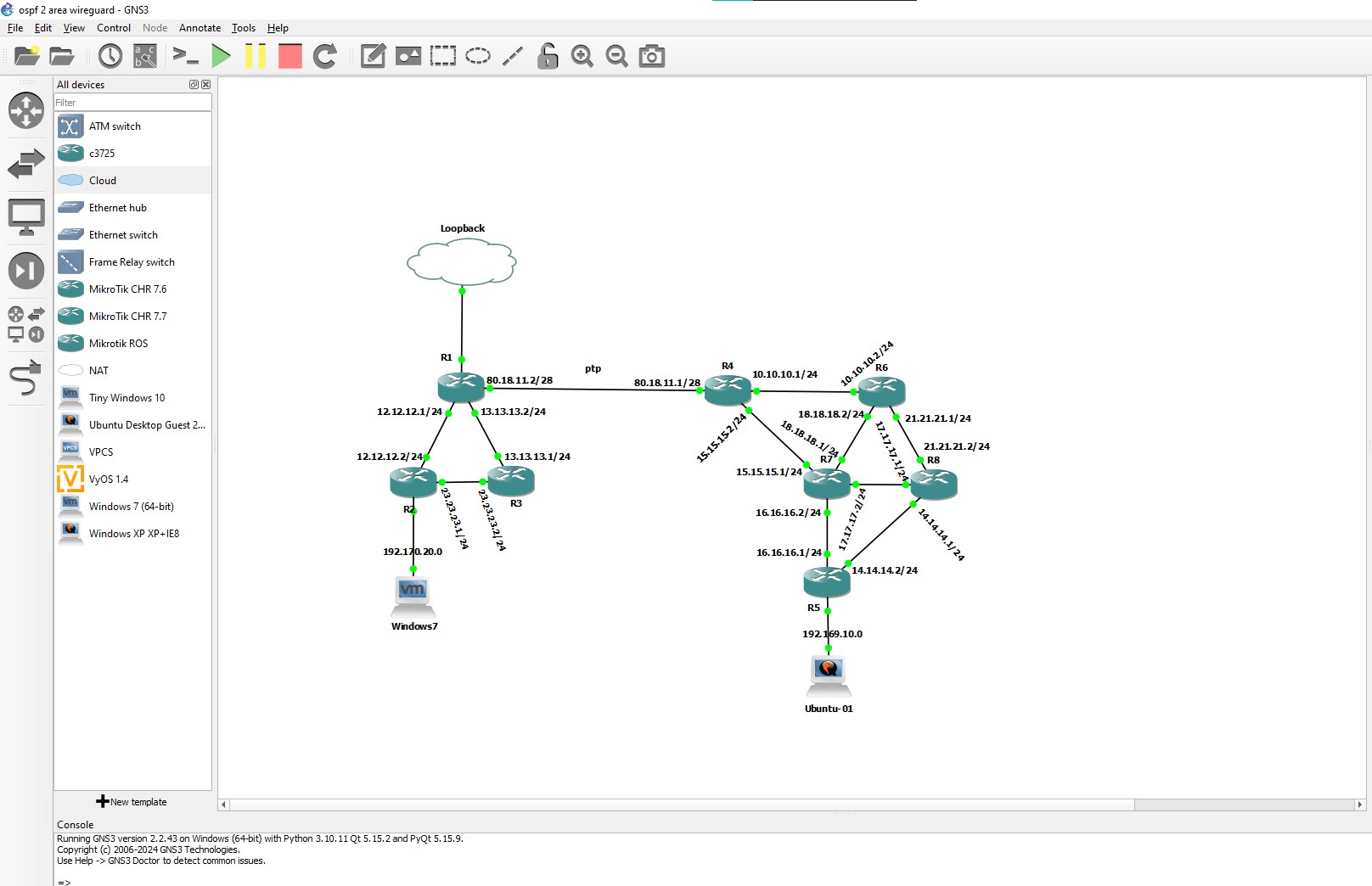
Task: Click the New blank project toolbar icon
Action: pos(27,56)
